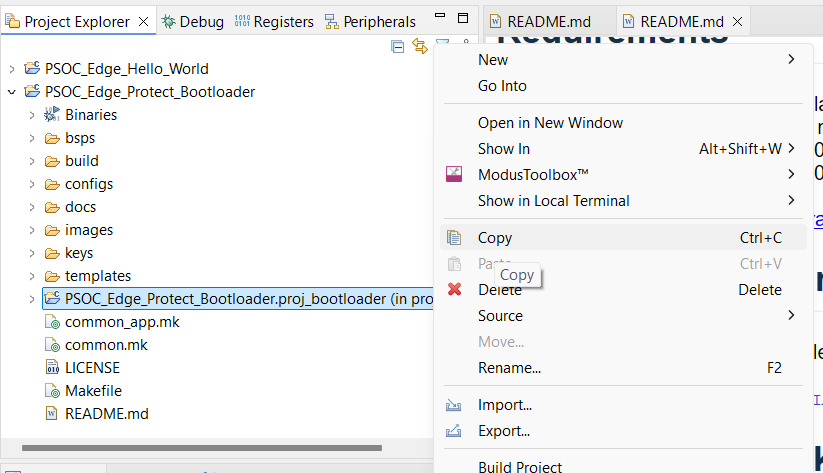Screen dimensions: 823x473
Task: Click the red Delete icon in menu
Action: [x=454, y=290]
